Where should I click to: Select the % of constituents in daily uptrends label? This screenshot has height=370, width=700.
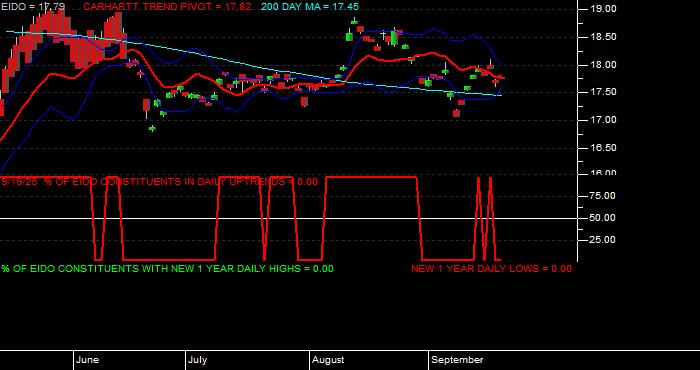click(x=159, y=182)
